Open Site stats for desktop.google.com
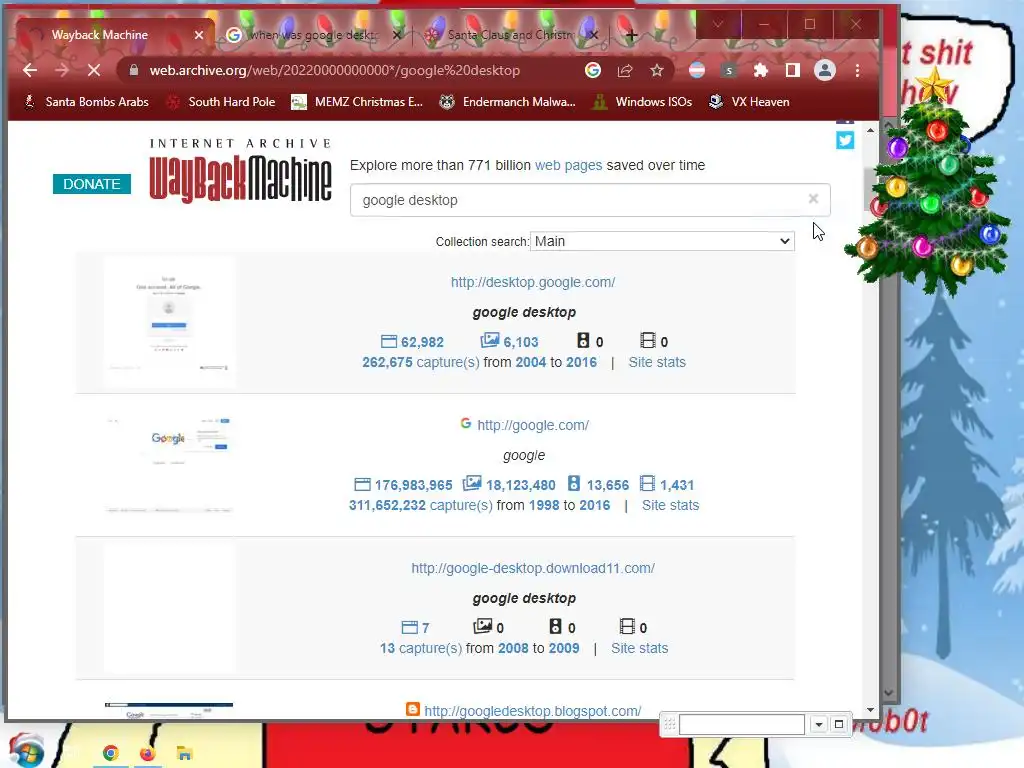1024x768 pixels. click(657, 362)
